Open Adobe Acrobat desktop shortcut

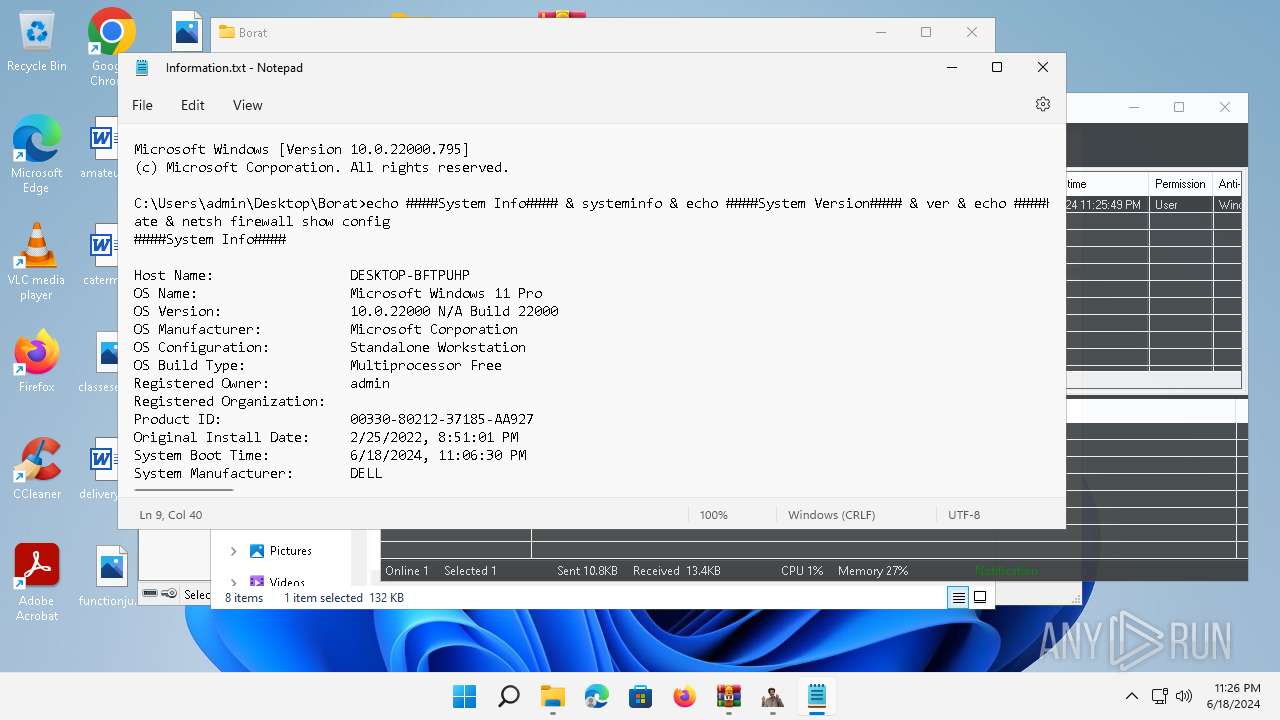tap(36, 582)
